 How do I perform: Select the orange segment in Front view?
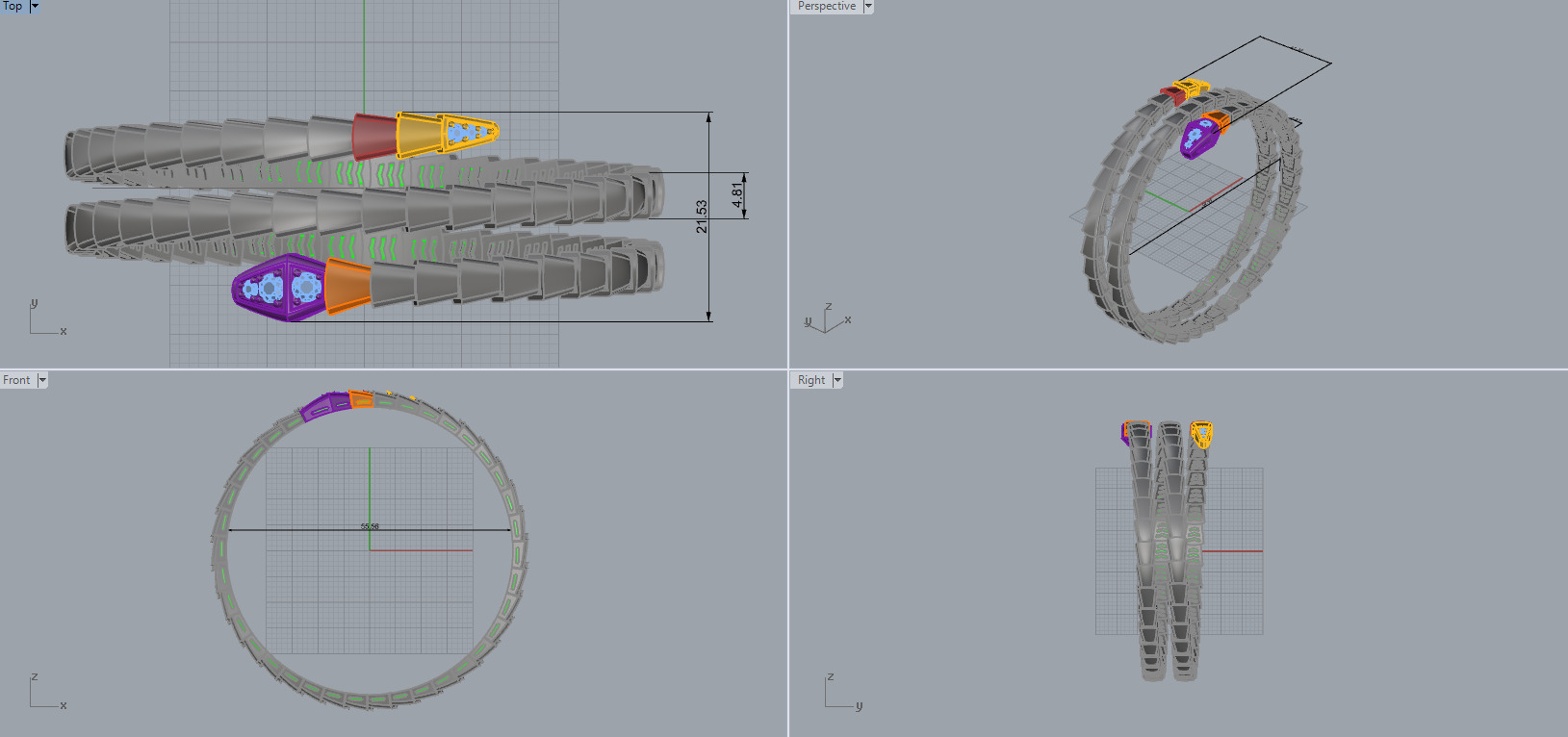pos(361,398)
